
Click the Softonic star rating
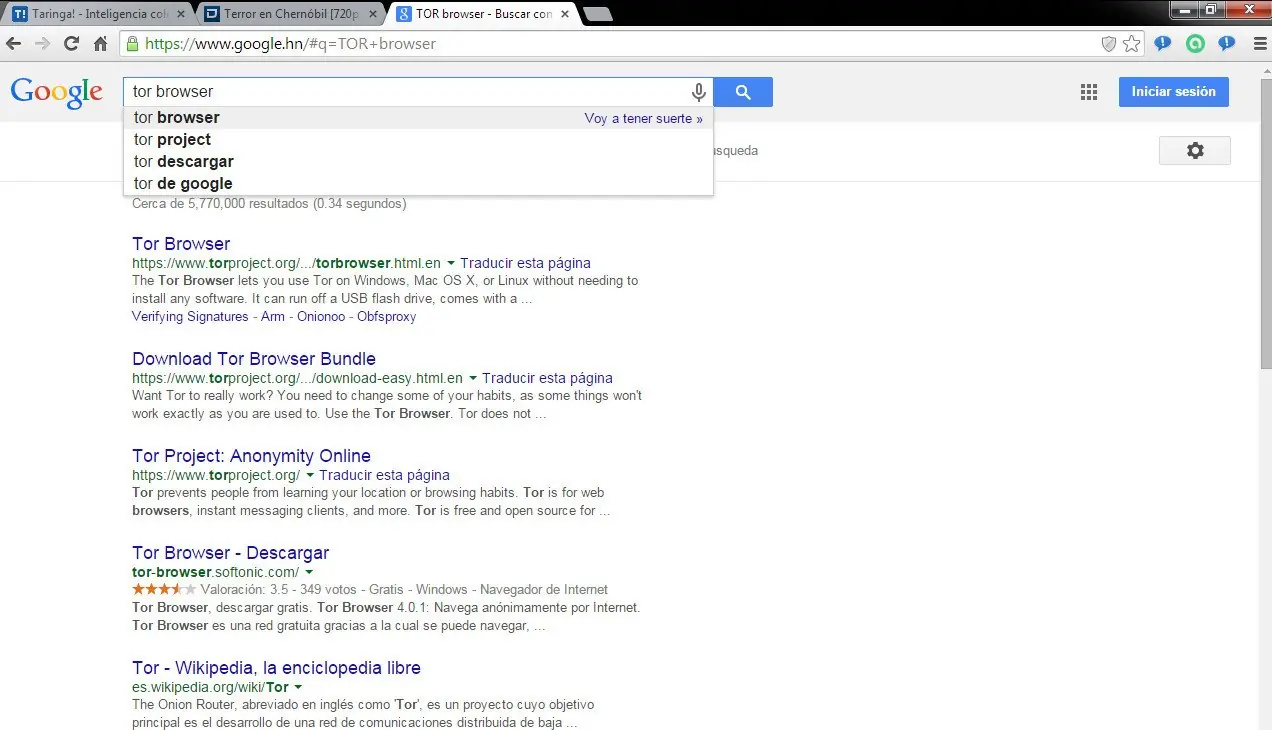tap(164, 590)
